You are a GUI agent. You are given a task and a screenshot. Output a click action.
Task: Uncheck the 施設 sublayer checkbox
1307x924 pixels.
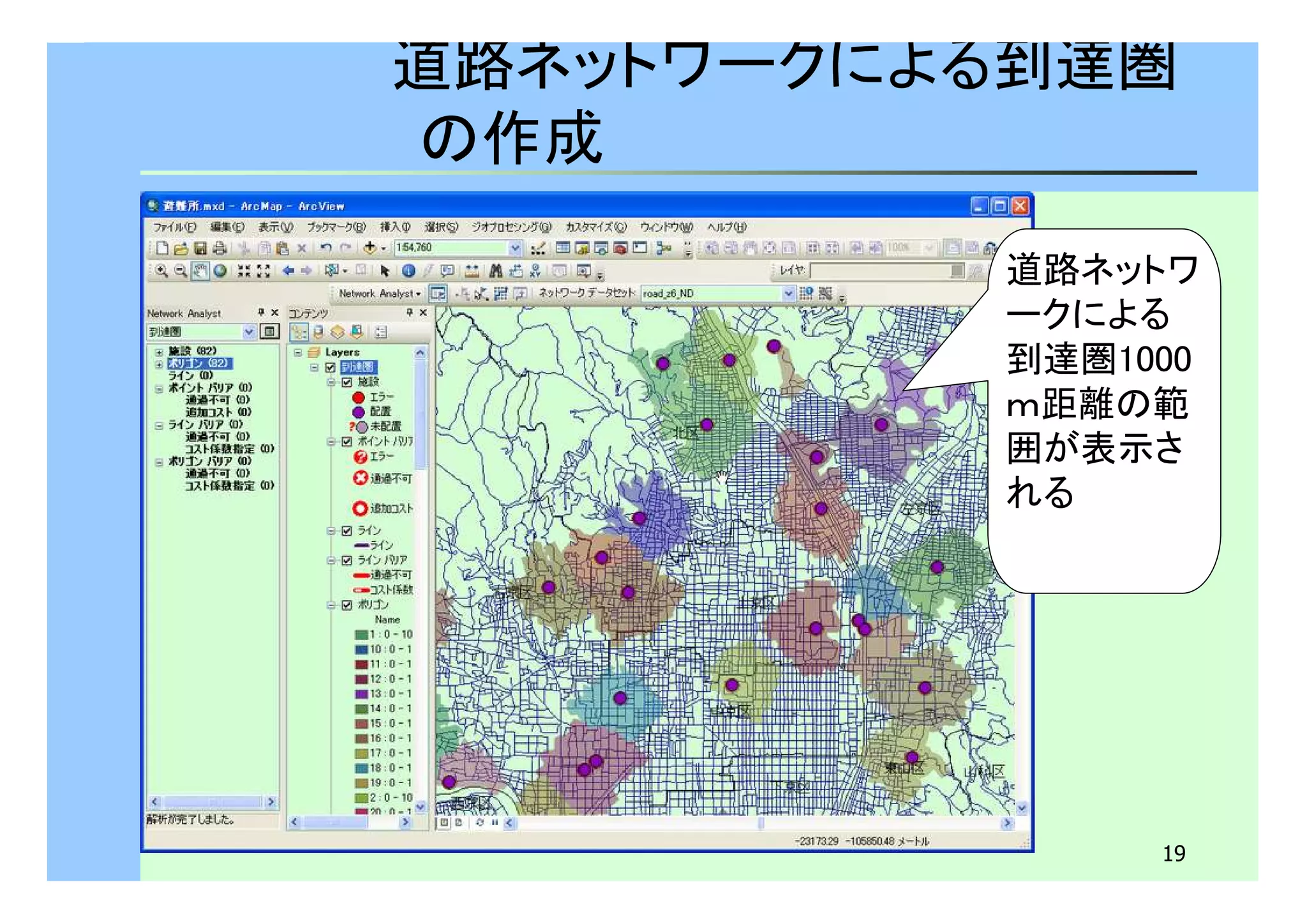[x=347, y=382]
